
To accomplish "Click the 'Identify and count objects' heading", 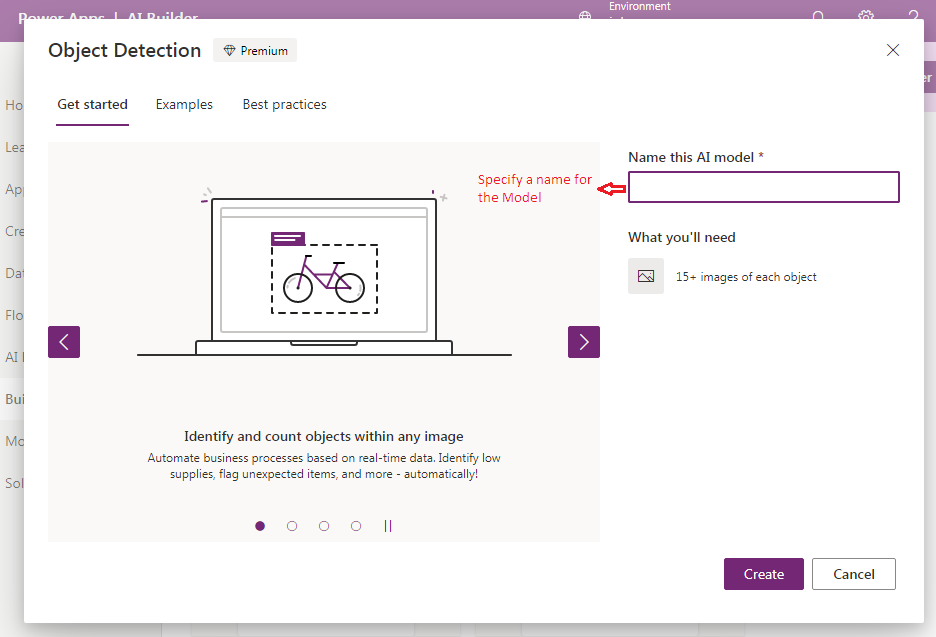I will tap(324, 436).
